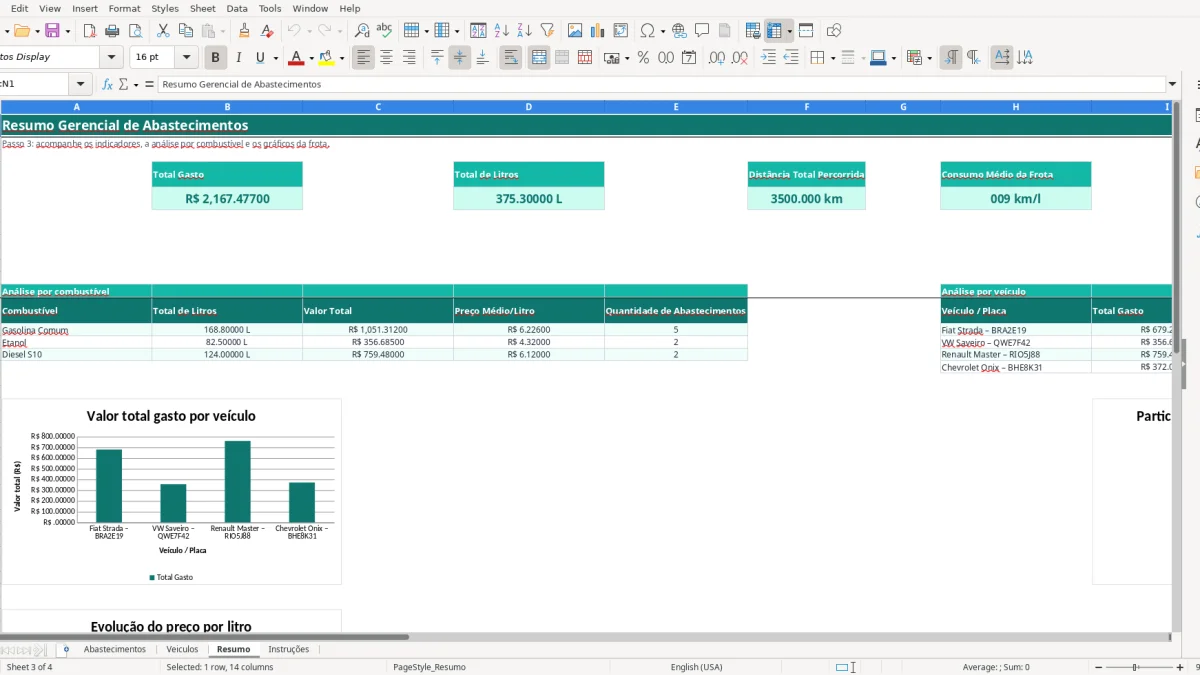Save the document using the Save icon
This screenshot has width=1200, height=675.
click(x=52, y=31)
